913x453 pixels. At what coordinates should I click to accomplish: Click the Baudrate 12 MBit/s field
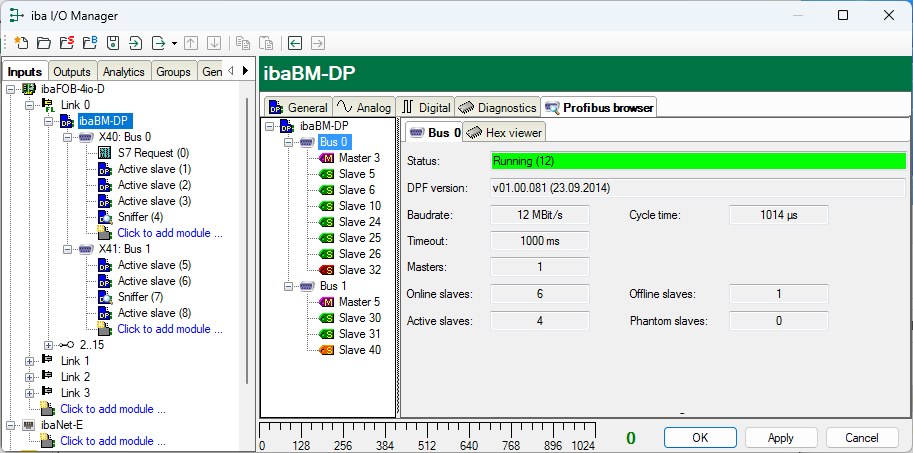click(x=540, y=215)
